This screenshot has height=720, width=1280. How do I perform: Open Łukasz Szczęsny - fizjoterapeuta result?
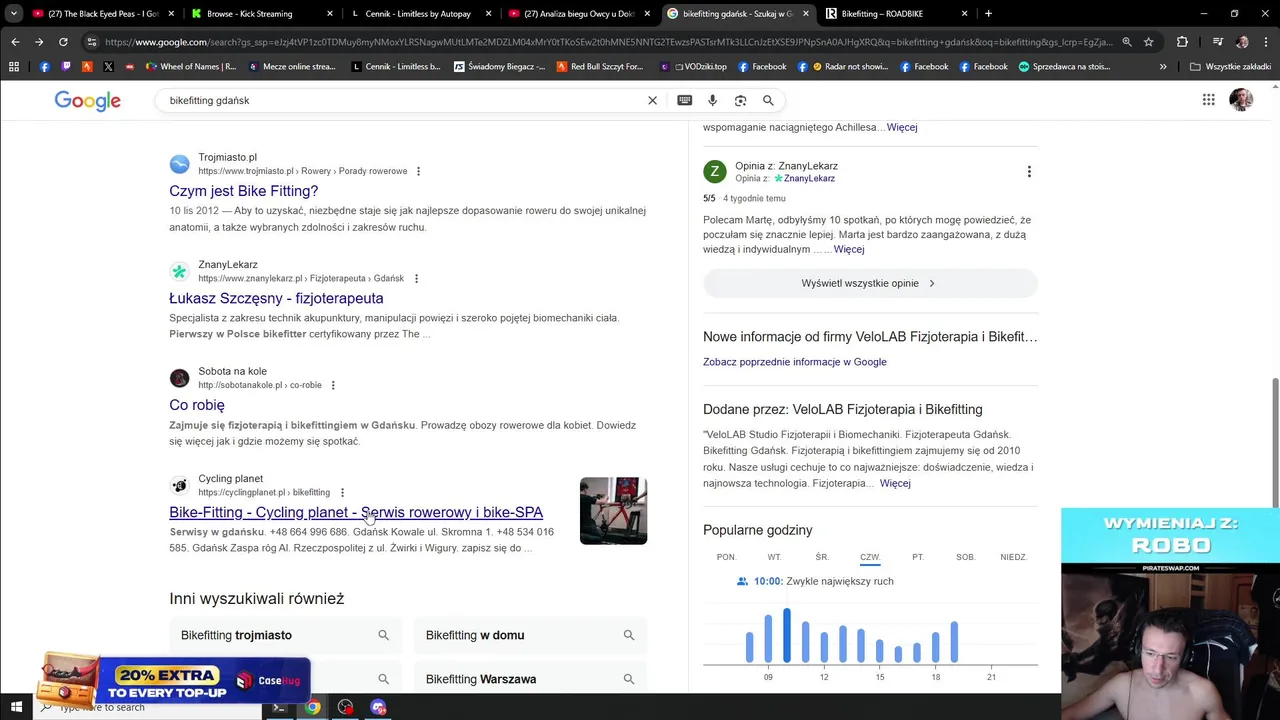276,298
